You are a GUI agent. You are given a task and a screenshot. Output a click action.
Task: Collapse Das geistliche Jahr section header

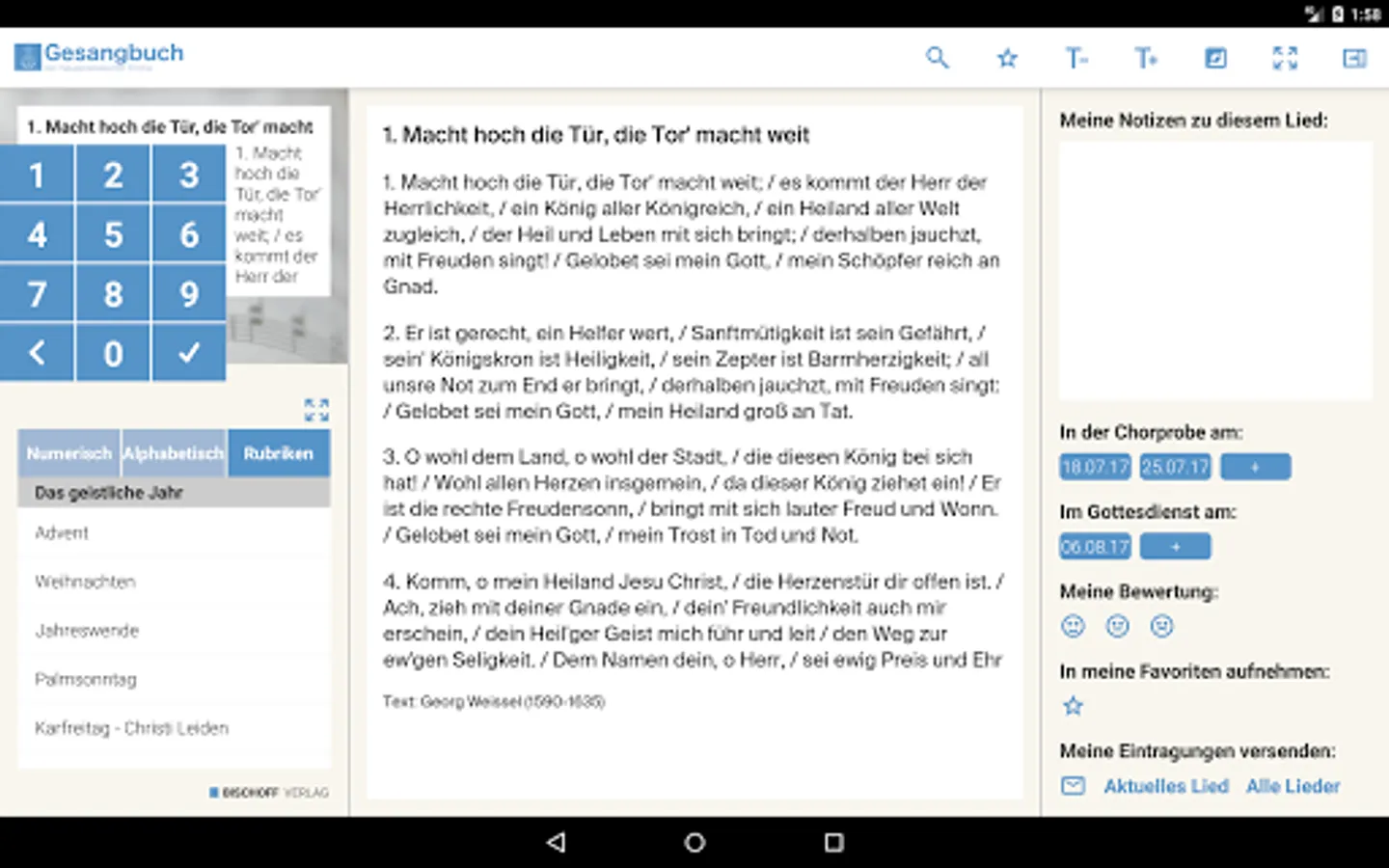click(x=174, y=493)
